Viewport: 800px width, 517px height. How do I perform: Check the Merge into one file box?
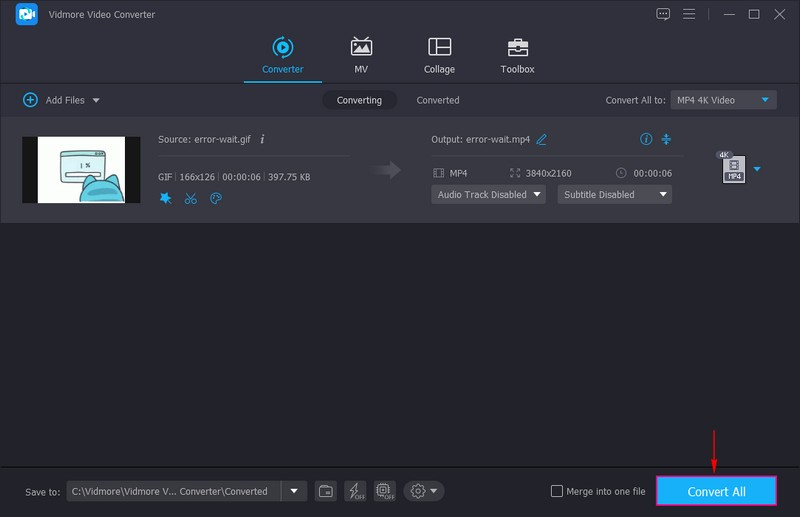coord(557,491)
